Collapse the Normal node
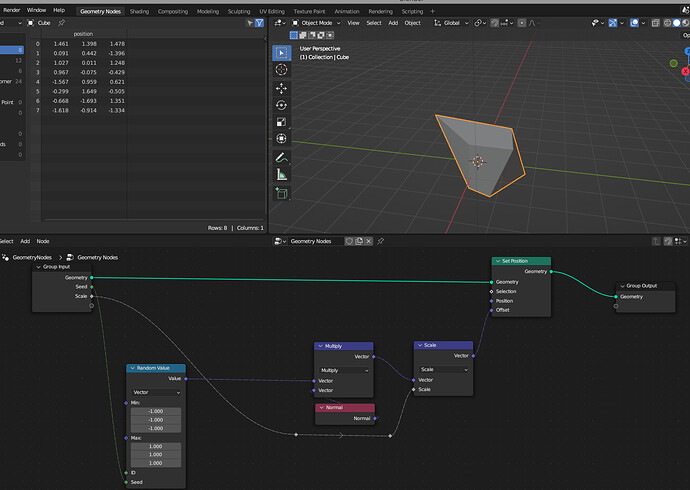 (321, 408)
